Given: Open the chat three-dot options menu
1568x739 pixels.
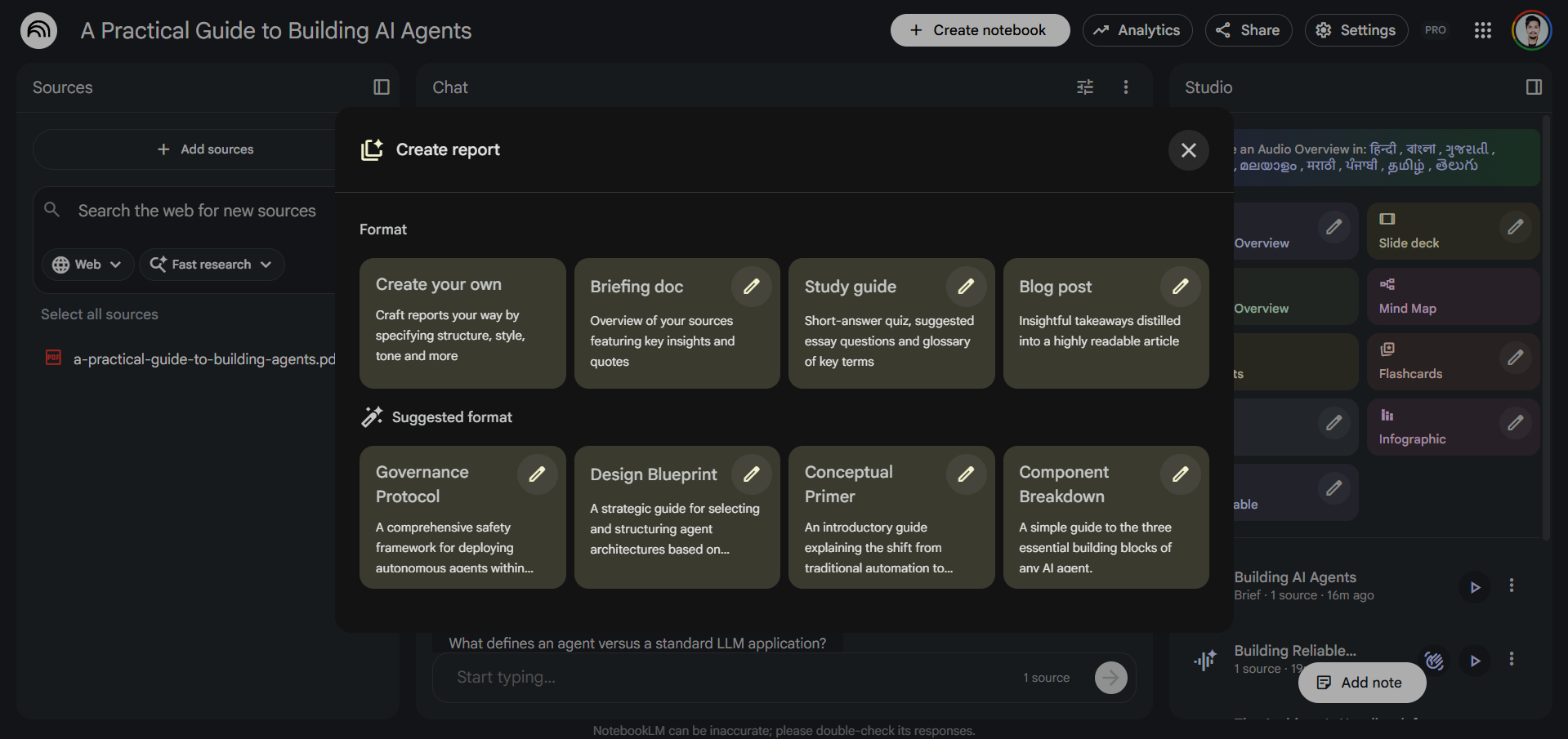Looking at the screenshot, I should coord(1125,87).
